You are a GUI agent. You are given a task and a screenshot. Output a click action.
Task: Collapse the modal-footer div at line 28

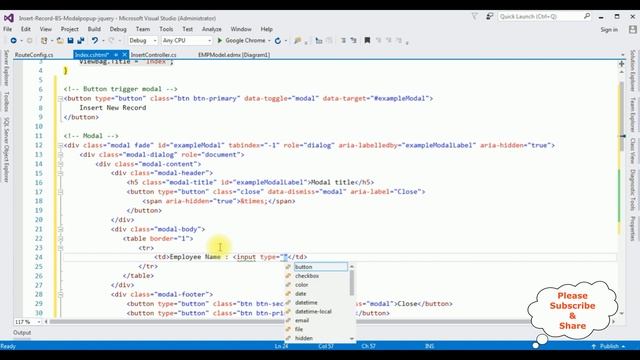click(60, 294)
